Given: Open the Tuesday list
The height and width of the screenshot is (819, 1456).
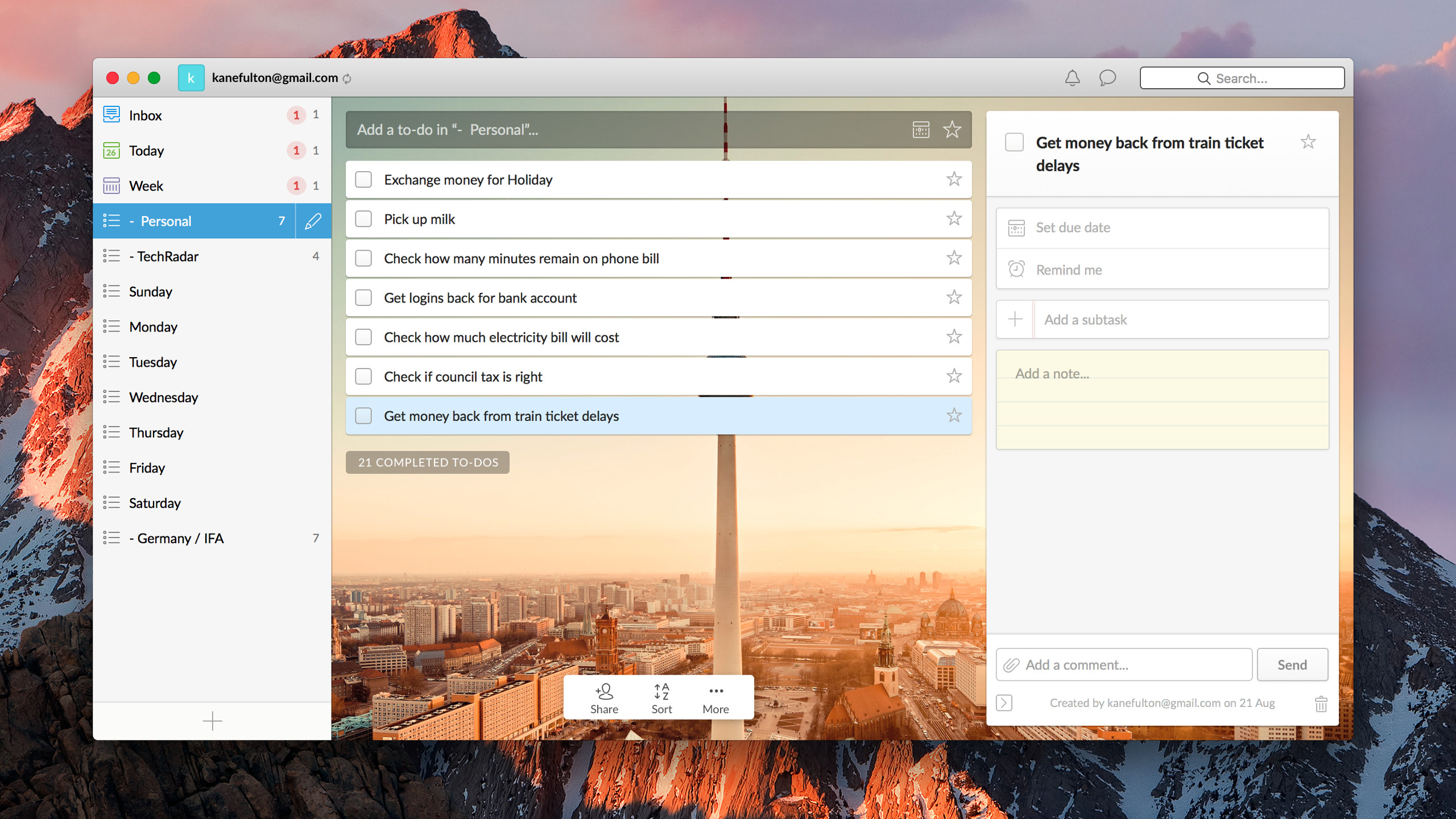Looking at the screenshot, I should (212, 362).
